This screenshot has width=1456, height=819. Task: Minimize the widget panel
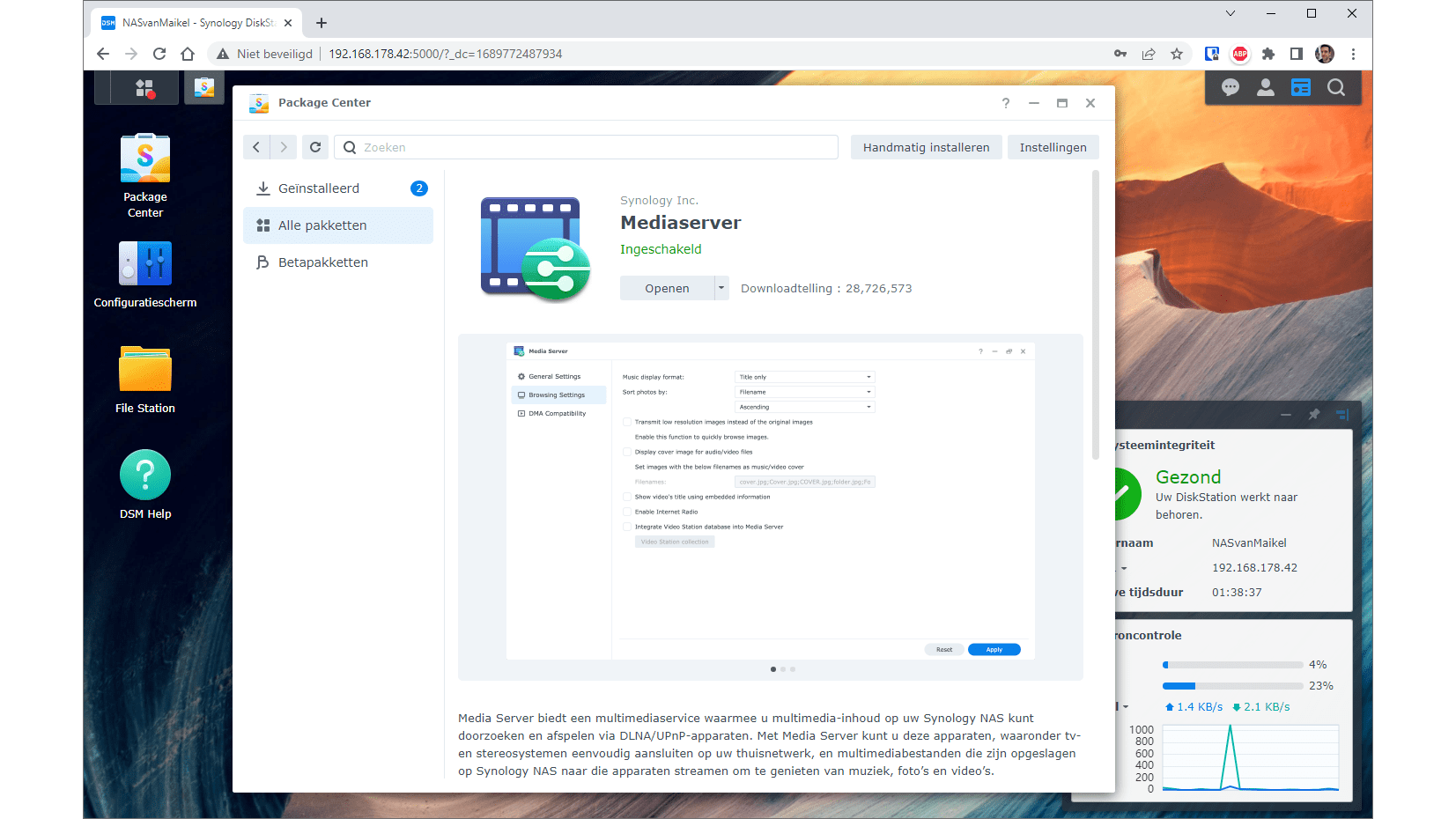point(1286,414)
